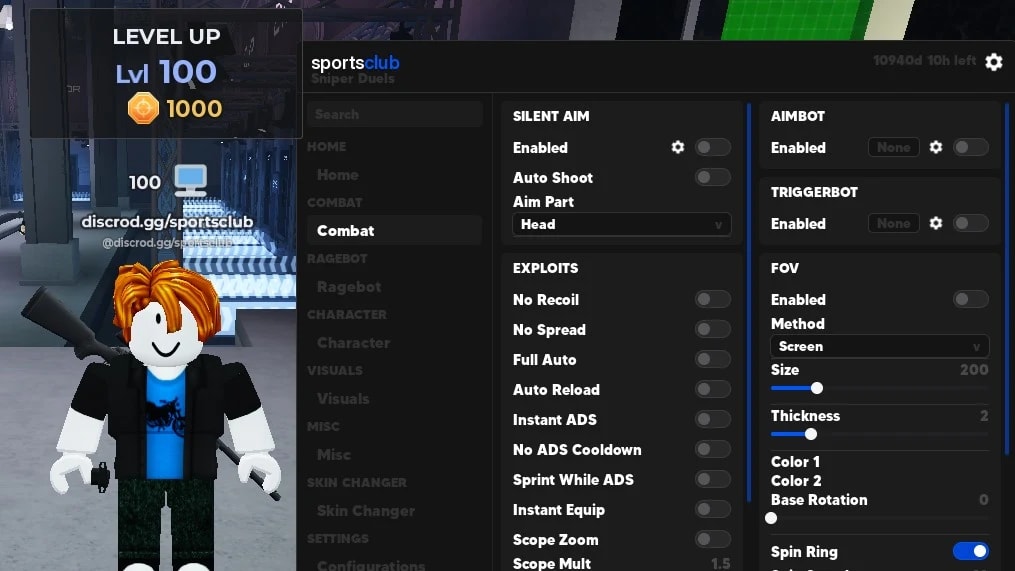
Task: Focus the Search input field
Action: tap(394, 114)
